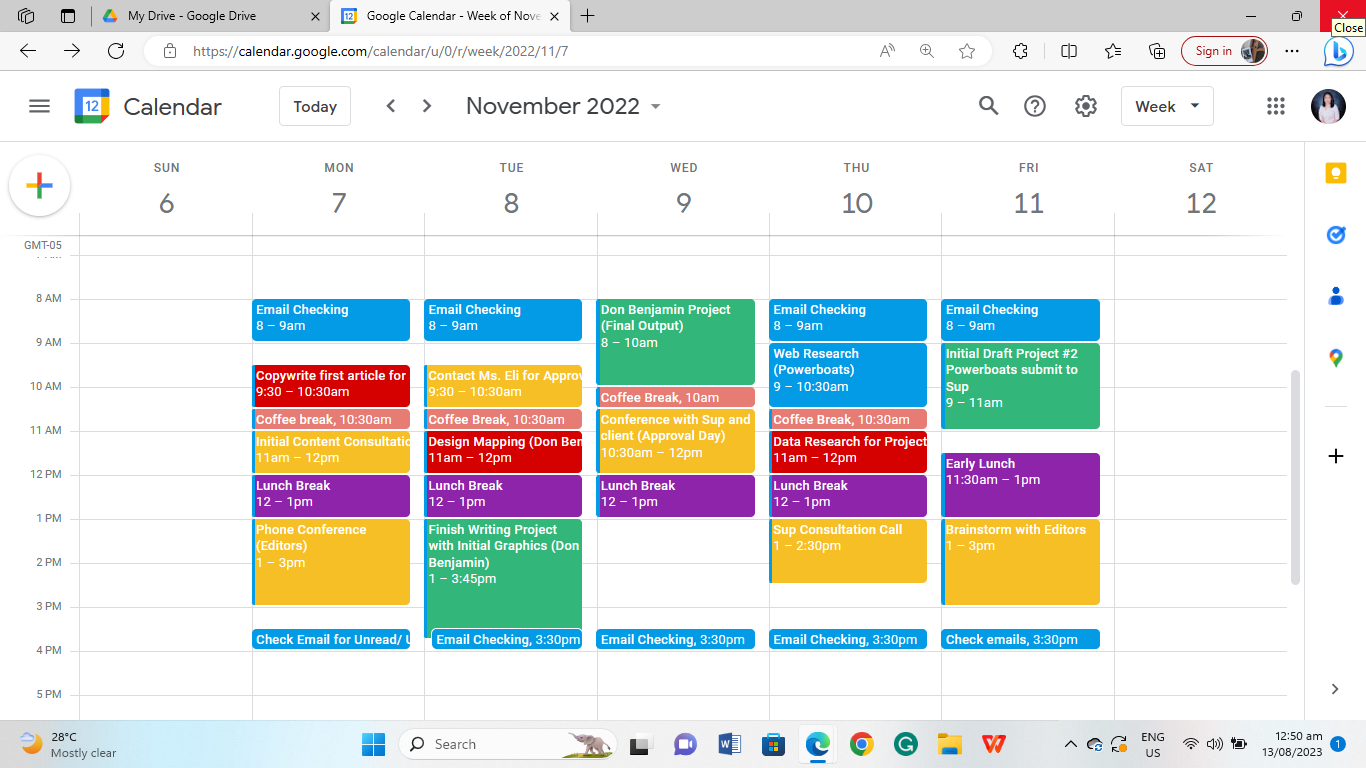Open the Bing chat sidebar icon
This screenshot has height=768, width=1366.
click(x=1339, y=51)
